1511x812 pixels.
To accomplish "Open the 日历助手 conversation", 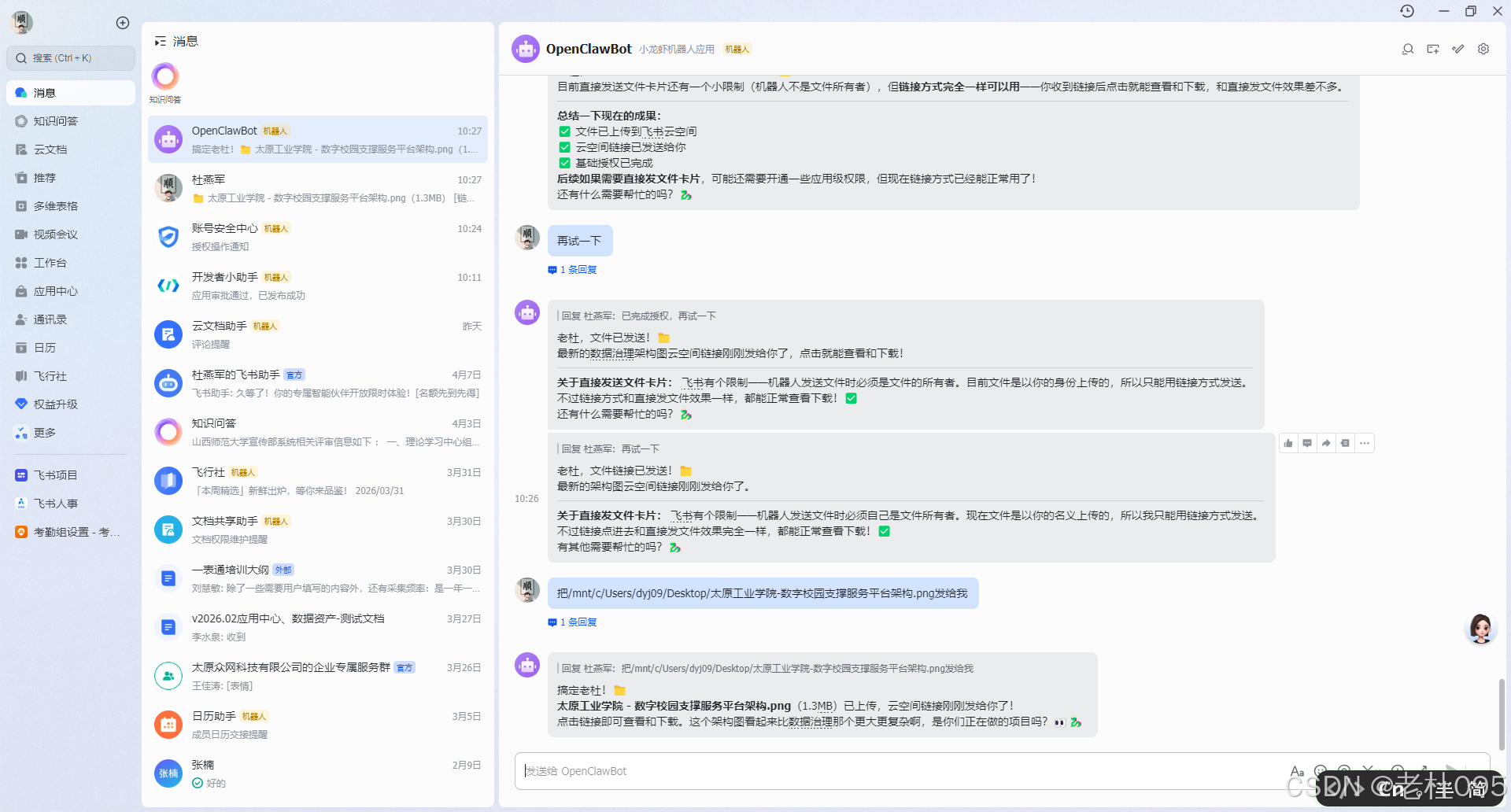I will coord(318,725).
